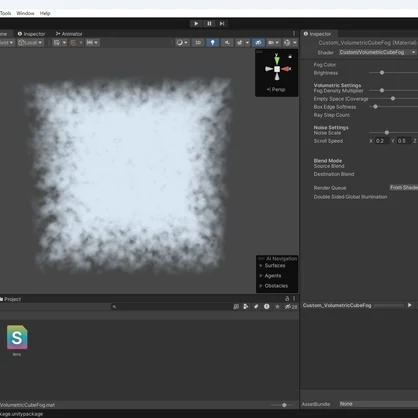Open the snap increment dropdown
The image size is (418, 418).
coord(92,43)
